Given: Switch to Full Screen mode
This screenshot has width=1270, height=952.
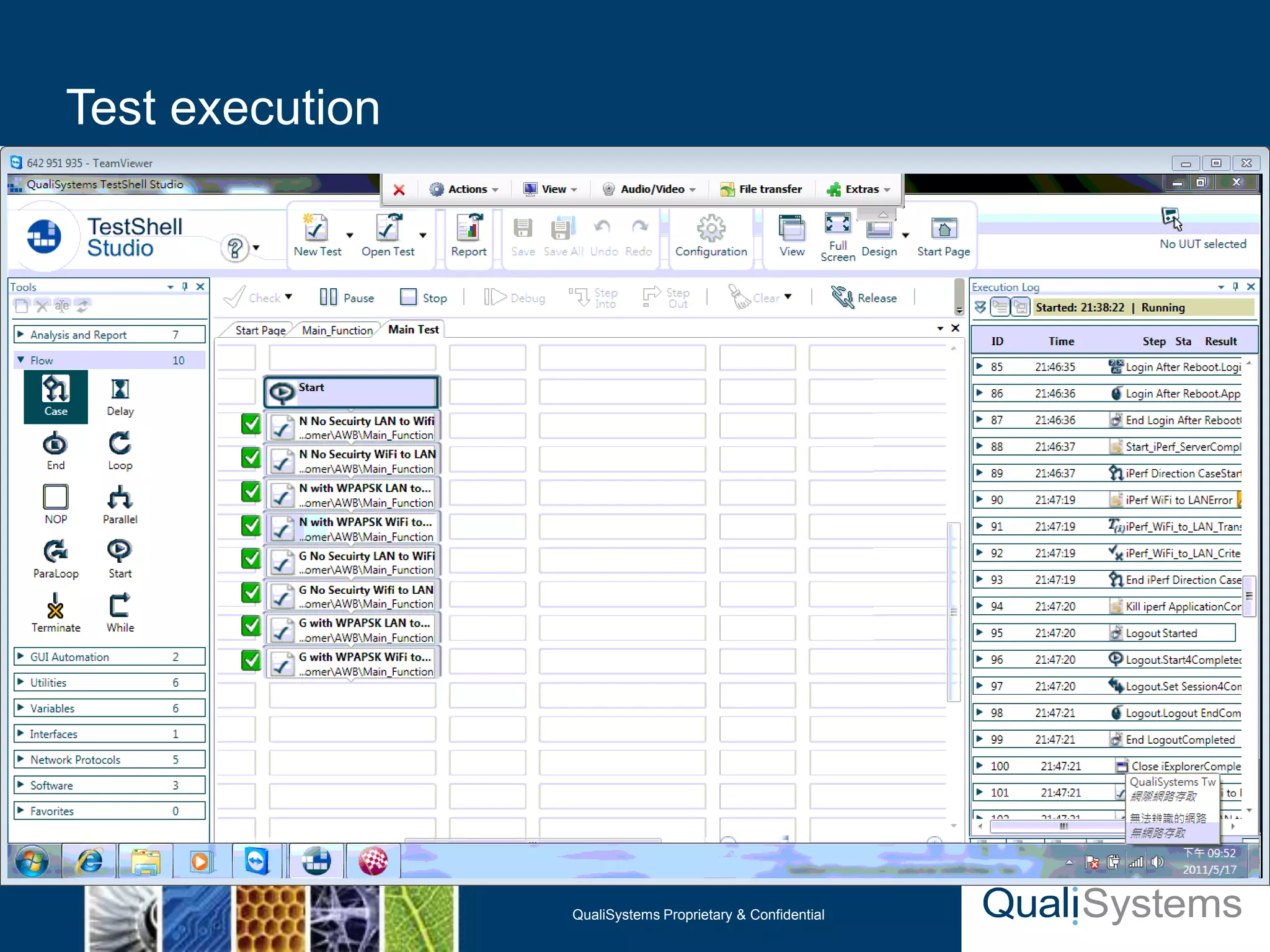Looking at the screenshot, I should [837, 237].
